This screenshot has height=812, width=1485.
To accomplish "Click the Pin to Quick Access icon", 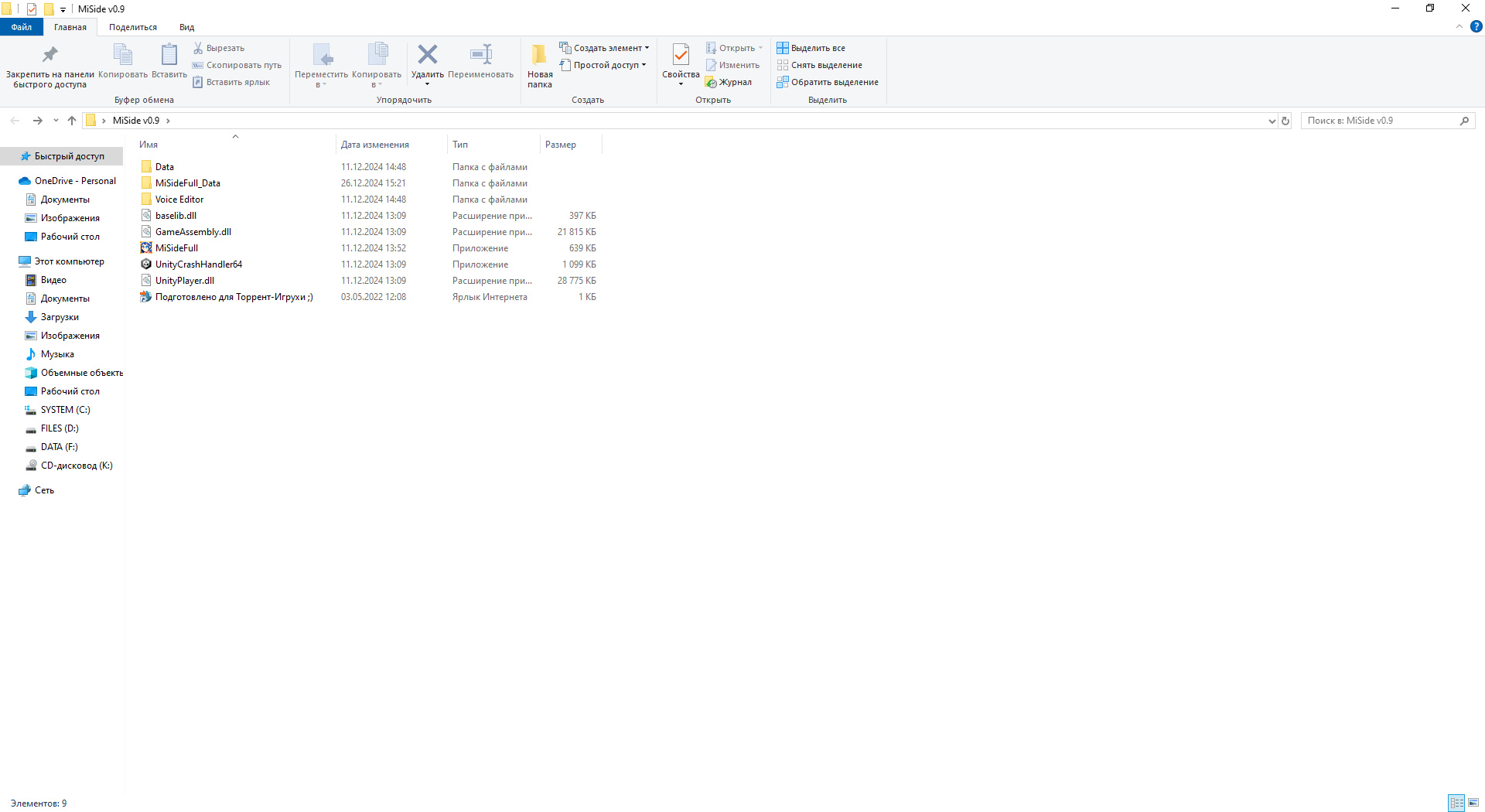I will [49, 55].
